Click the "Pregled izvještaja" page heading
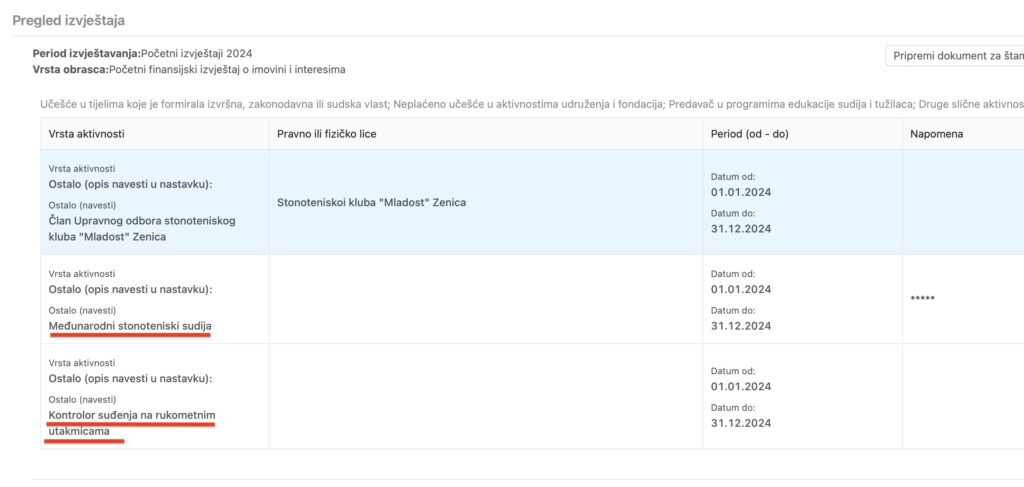This screenshot has width=1024, height=487. click(68, 20)
